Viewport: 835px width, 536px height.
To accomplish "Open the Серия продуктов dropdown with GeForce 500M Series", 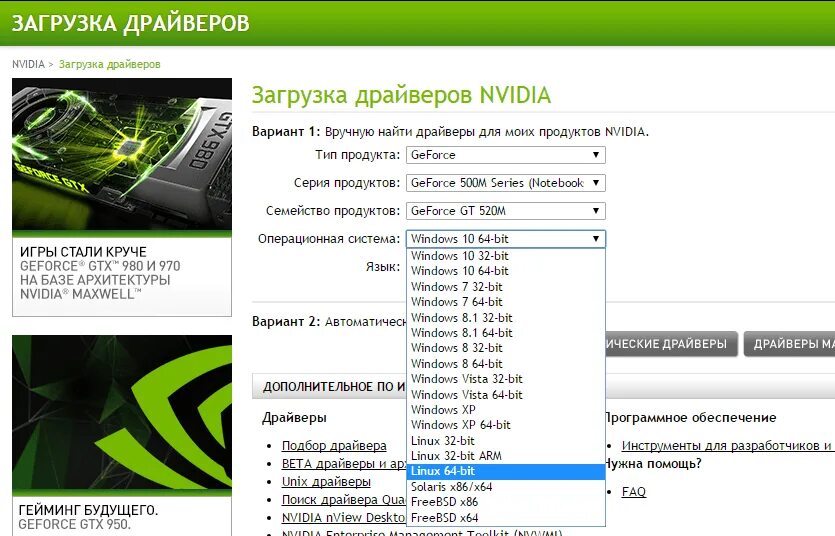I will [505, 183].
